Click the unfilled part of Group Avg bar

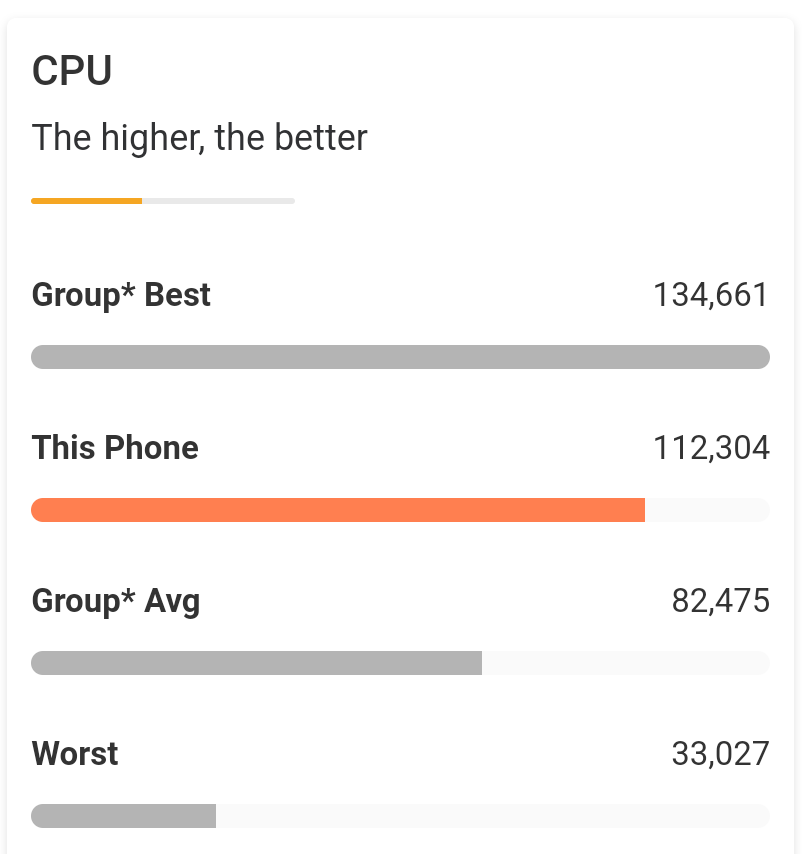pos(625,663)
